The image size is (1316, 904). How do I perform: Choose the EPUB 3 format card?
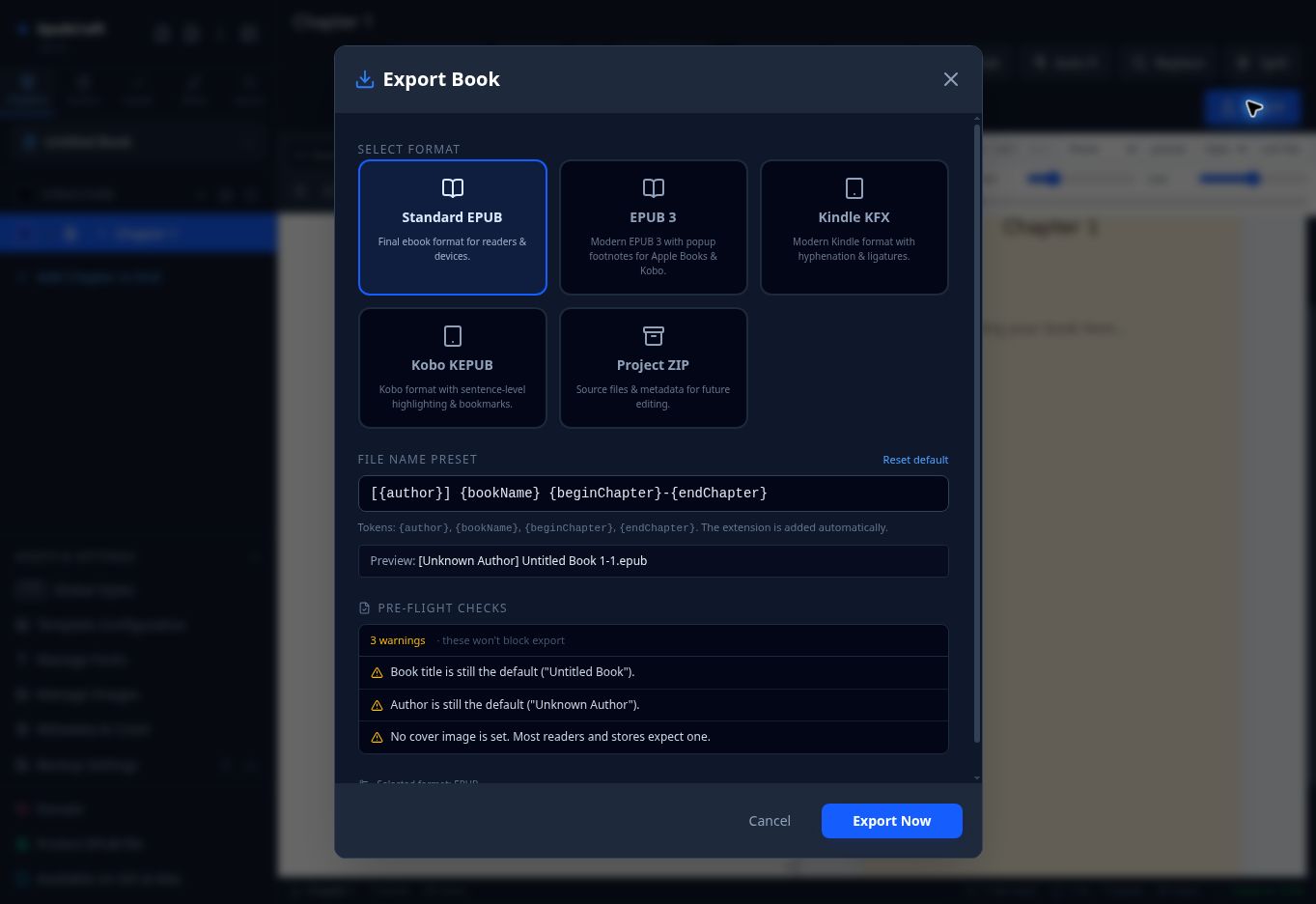coord(654,227)
